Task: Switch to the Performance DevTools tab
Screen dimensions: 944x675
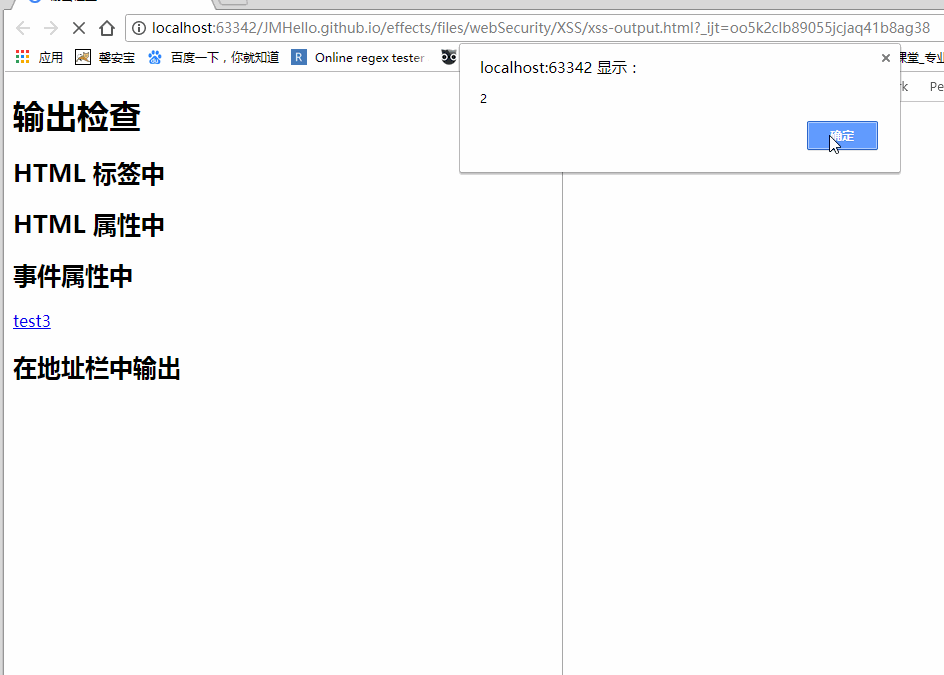Action: coord(935,87)
